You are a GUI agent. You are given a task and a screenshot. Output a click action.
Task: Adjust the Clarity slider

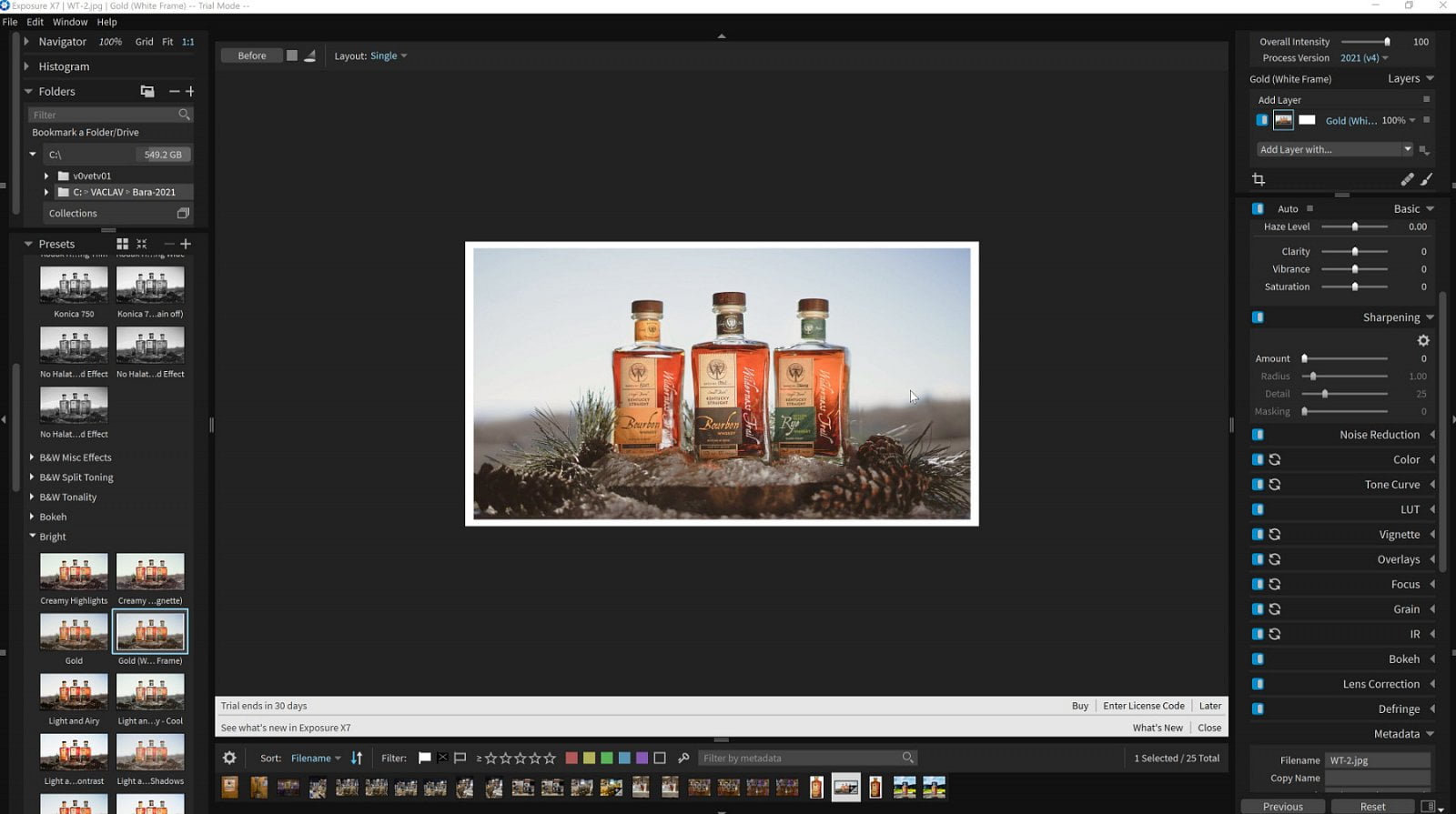1354,251
